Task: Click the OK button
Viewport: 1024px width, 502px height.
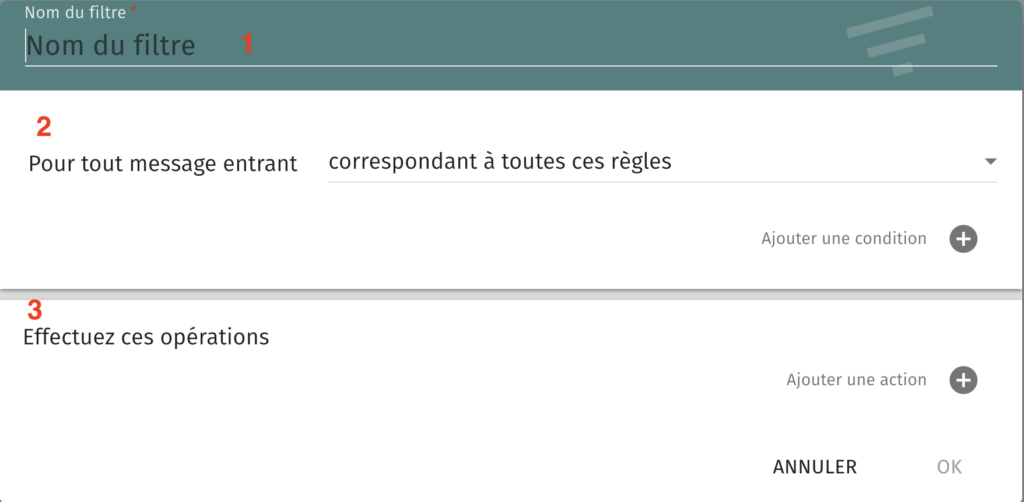Action: click(x=949, y=467)
